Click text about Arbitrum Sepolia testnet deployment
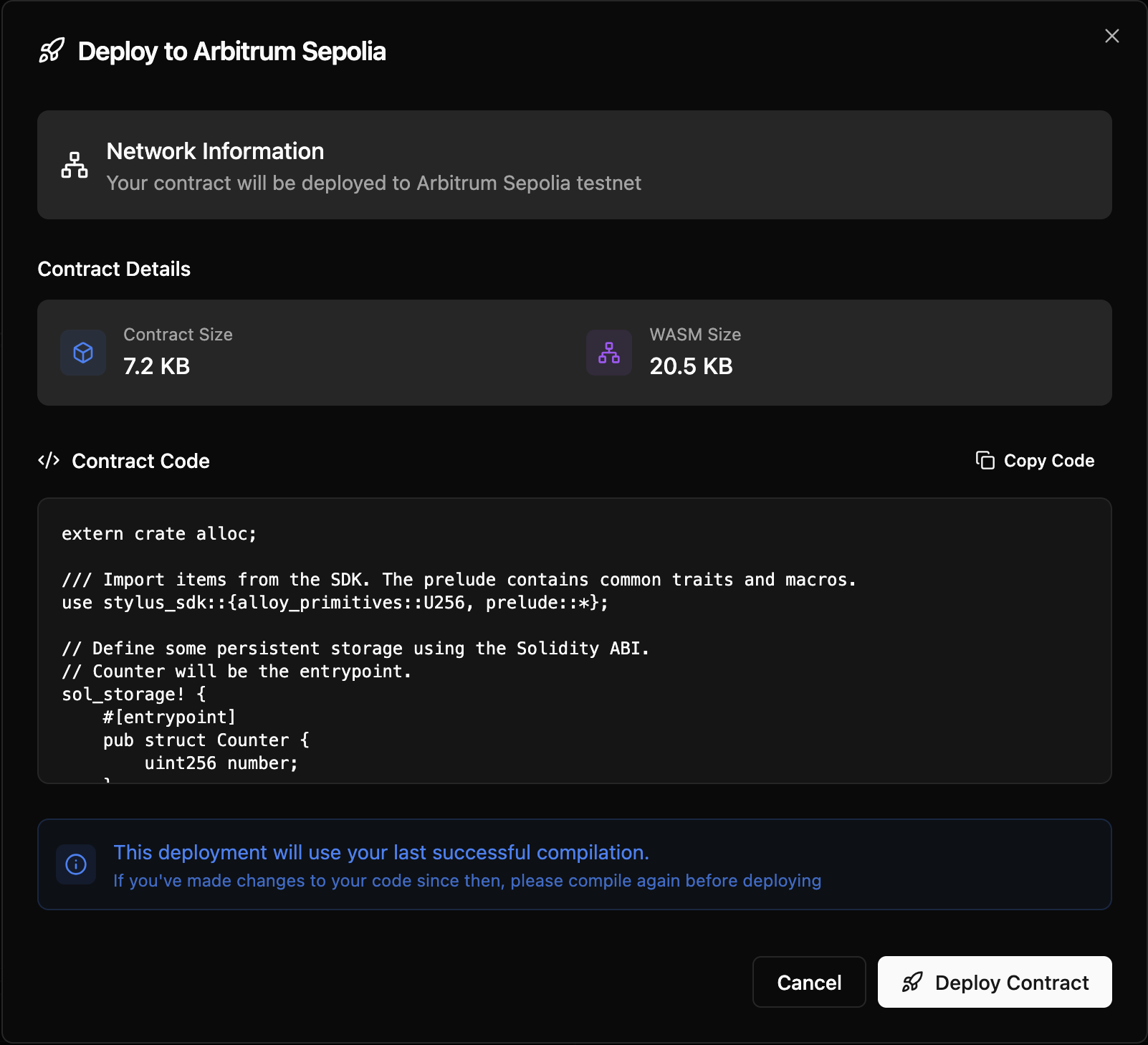Viewport: 1148px width, 1045px height. tap(374, 183)
